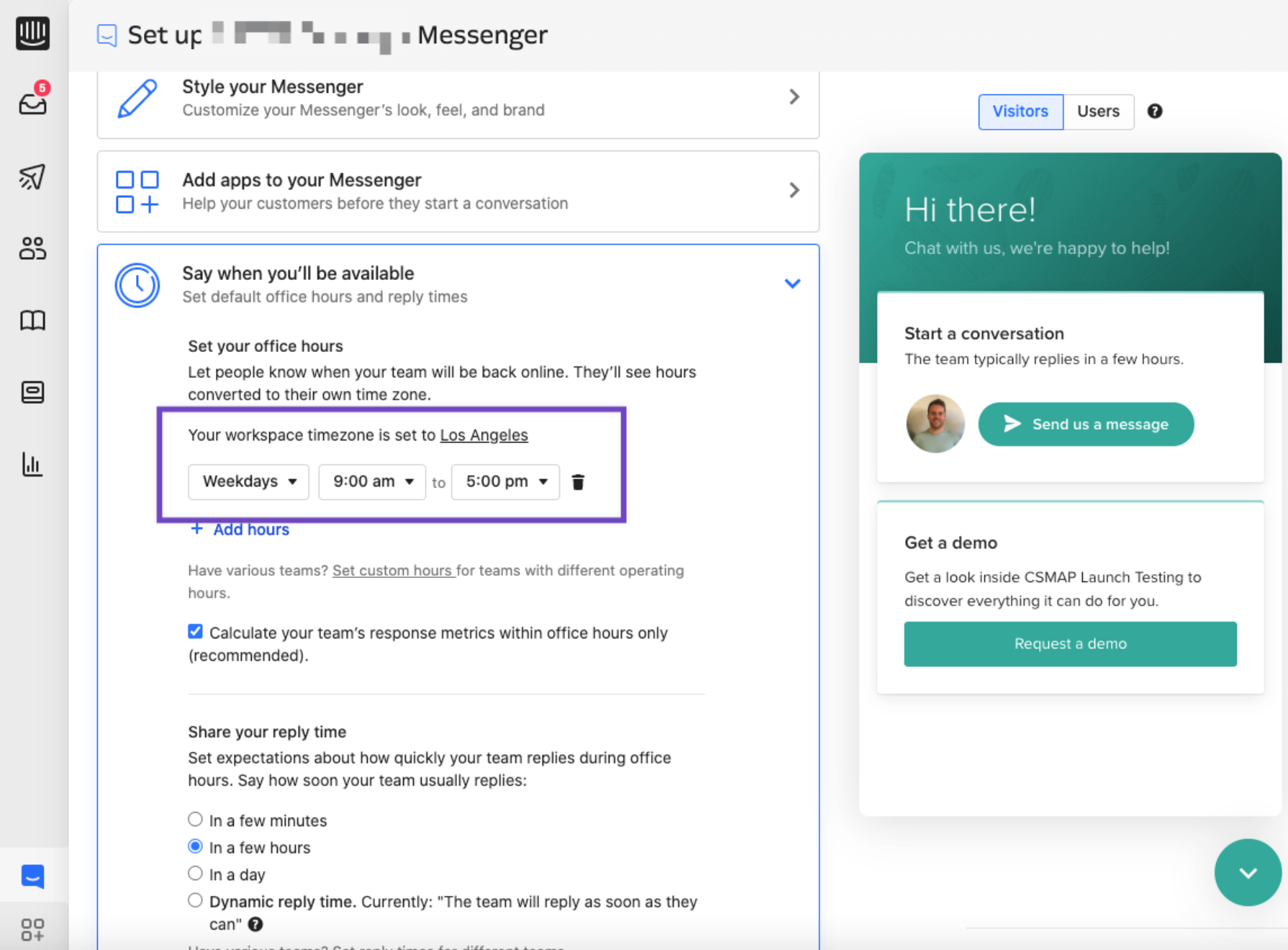Switch preview to the Users tab
1288x950 pixels.
point(1098,112)
